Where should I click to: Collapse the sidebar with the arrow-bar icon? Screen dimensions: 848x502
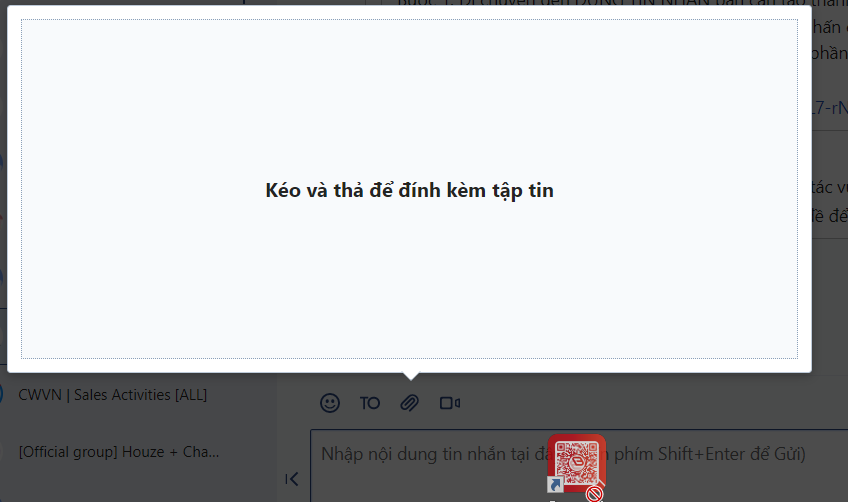click(x=292, y=479)
